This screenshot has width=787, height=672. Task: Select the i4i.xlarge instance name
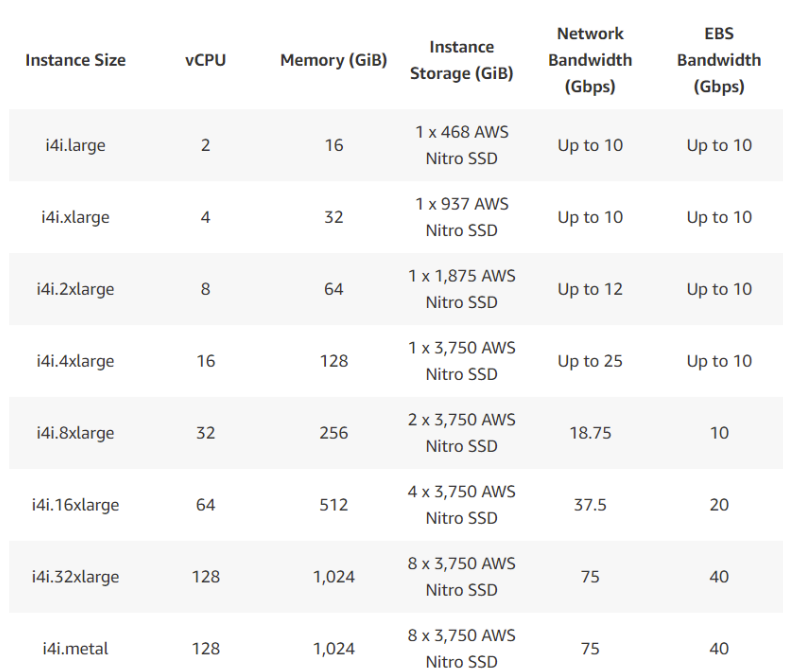coord(75,217)
